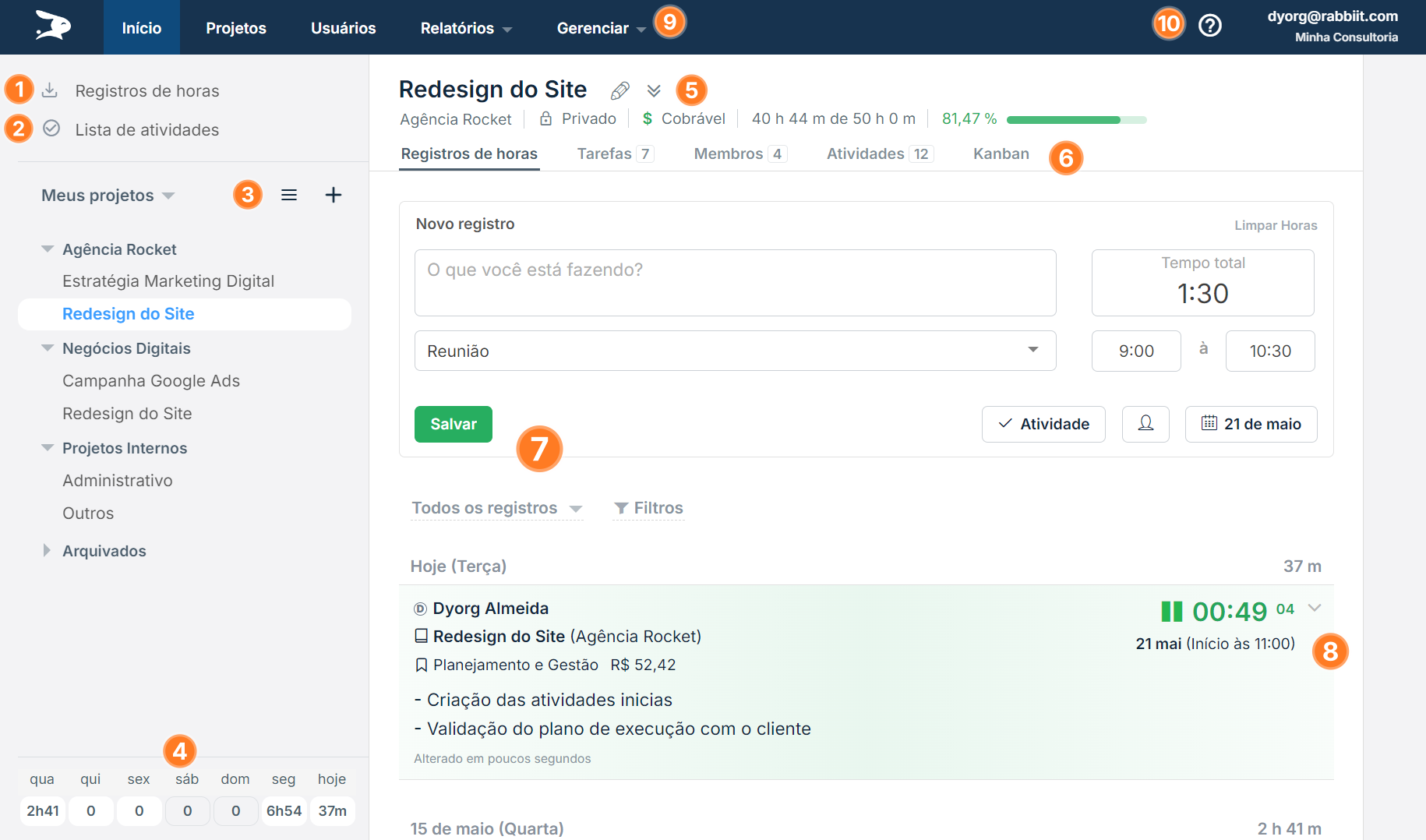Switch to the Tarefas tab
Image resolution: width=1426 pixels, height=840 pixels.
tap(615, 154)
